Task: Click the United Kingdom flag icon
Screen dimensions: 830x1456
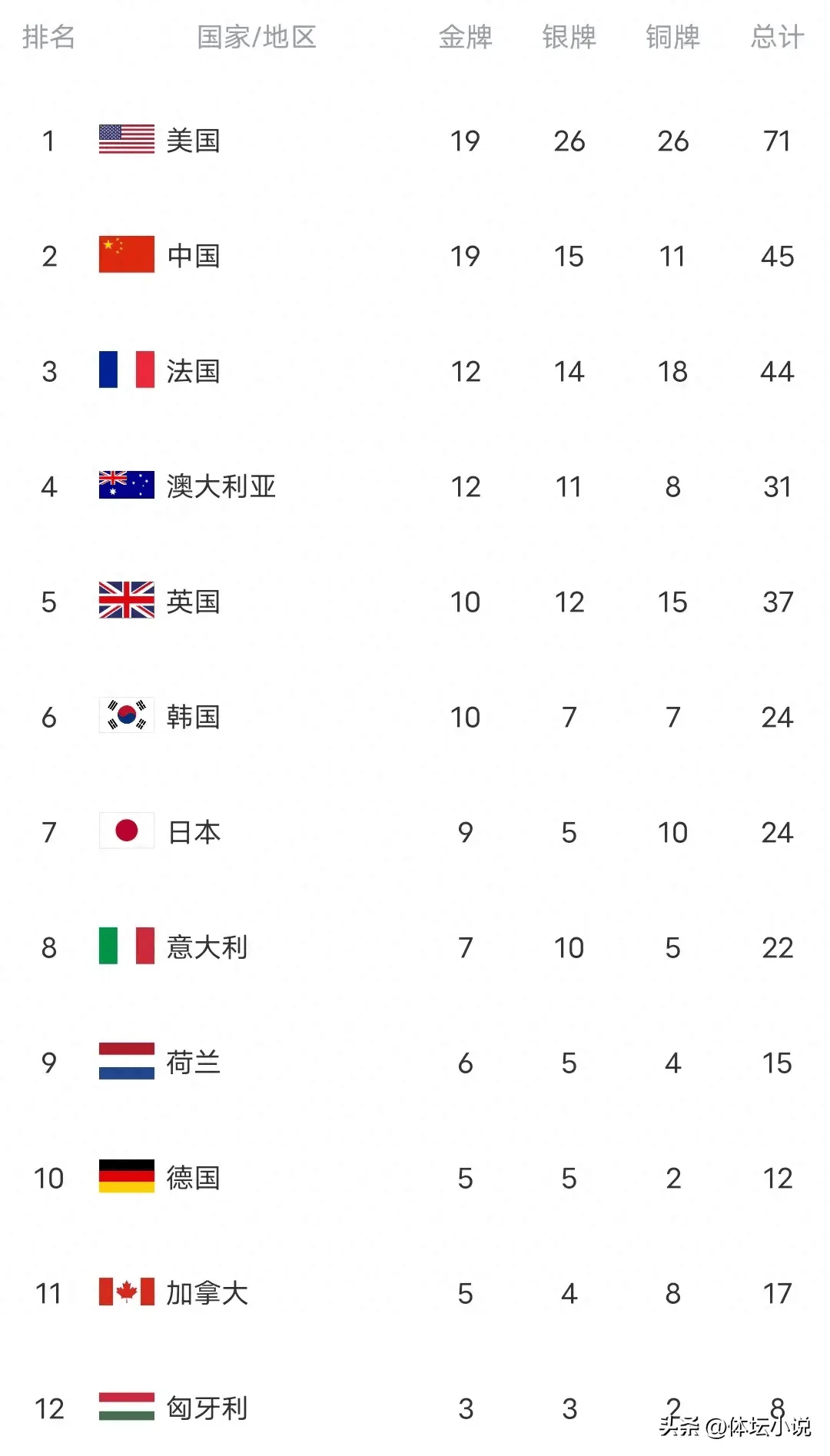Action: click(127, 601)
